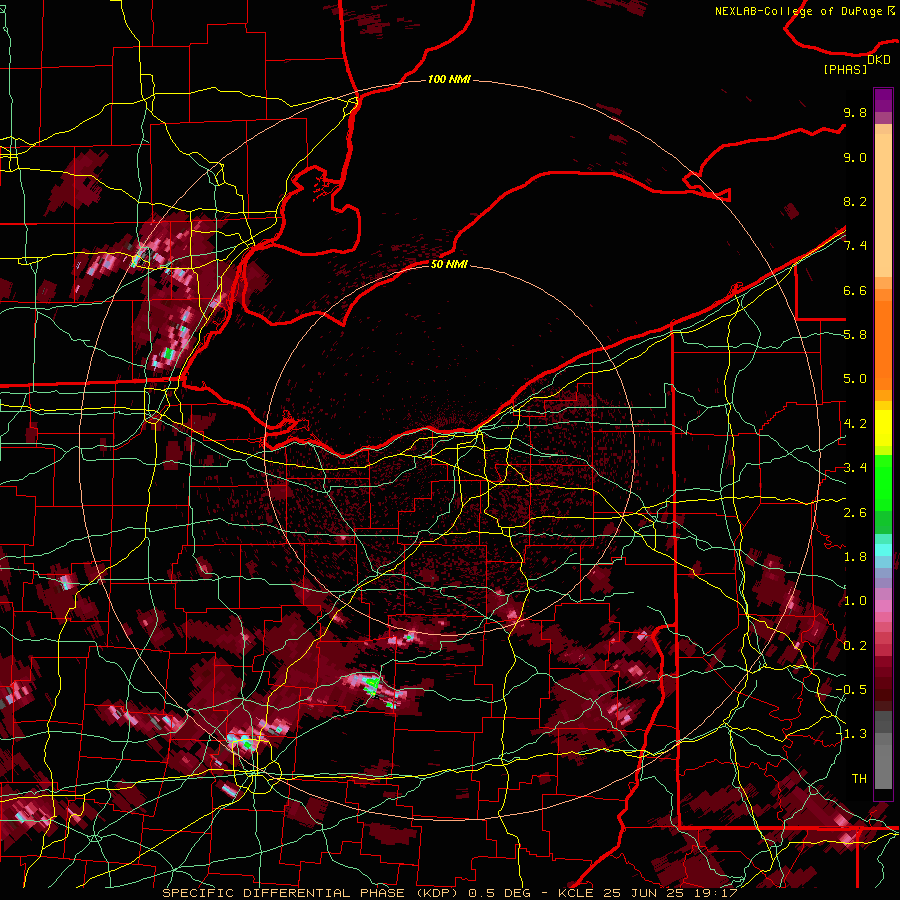900x900 pixels.
Task: Select the 3.4 value on the color scale
Action: [855, 468]
